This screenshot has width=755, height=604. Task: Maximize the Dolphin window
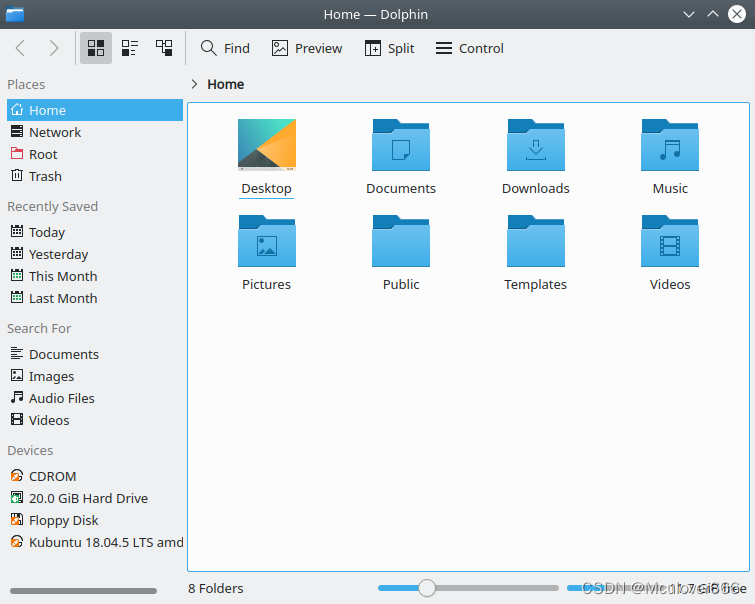point(713,14)
